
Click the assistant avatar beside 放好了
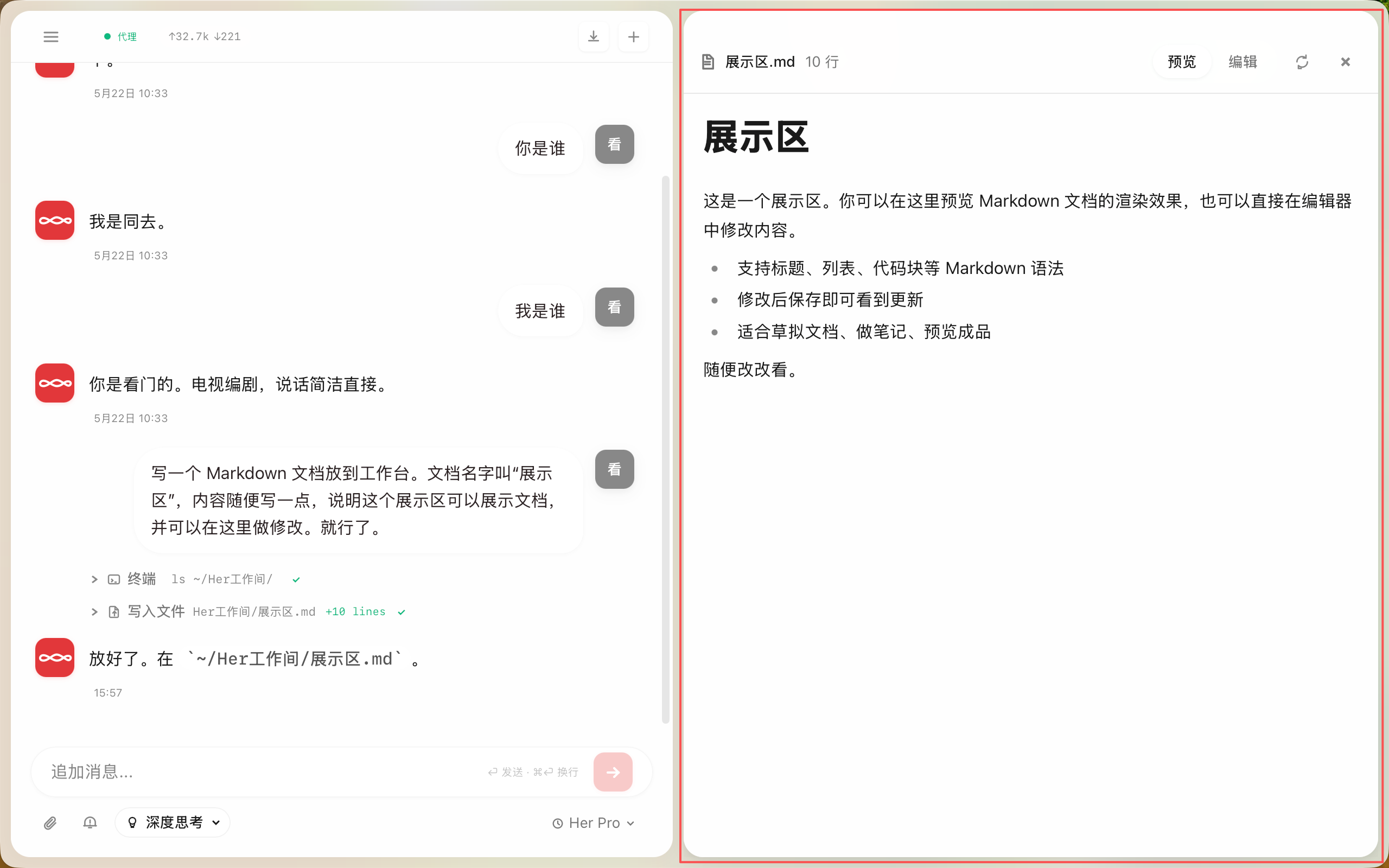point(54,658)
